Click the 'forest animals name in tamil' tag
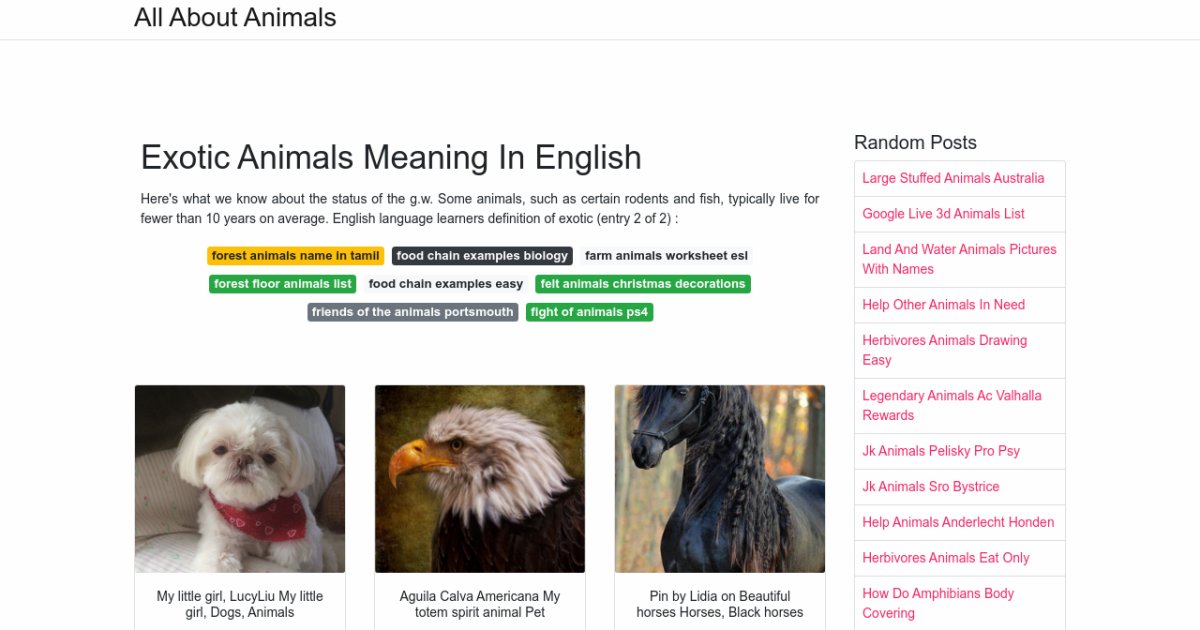Viewport: 1200px width, 630px height. click(x=295, y=256)
